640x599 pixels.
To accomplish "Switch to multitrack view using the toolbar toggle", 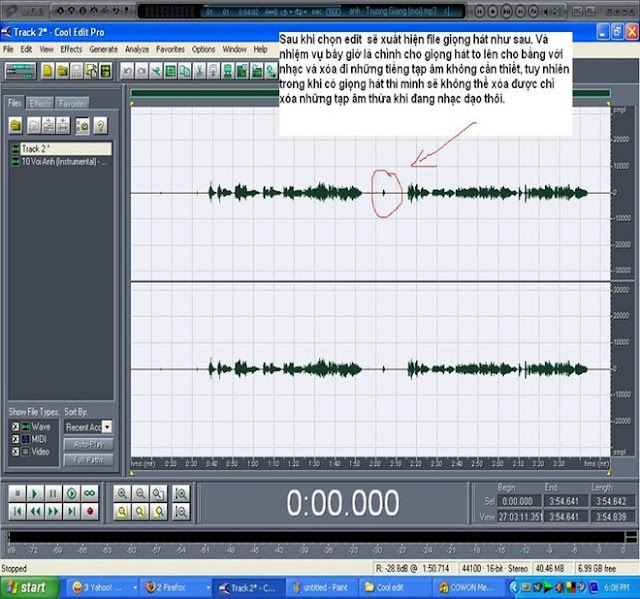I will pyautogui.click(x=20, y=71).
